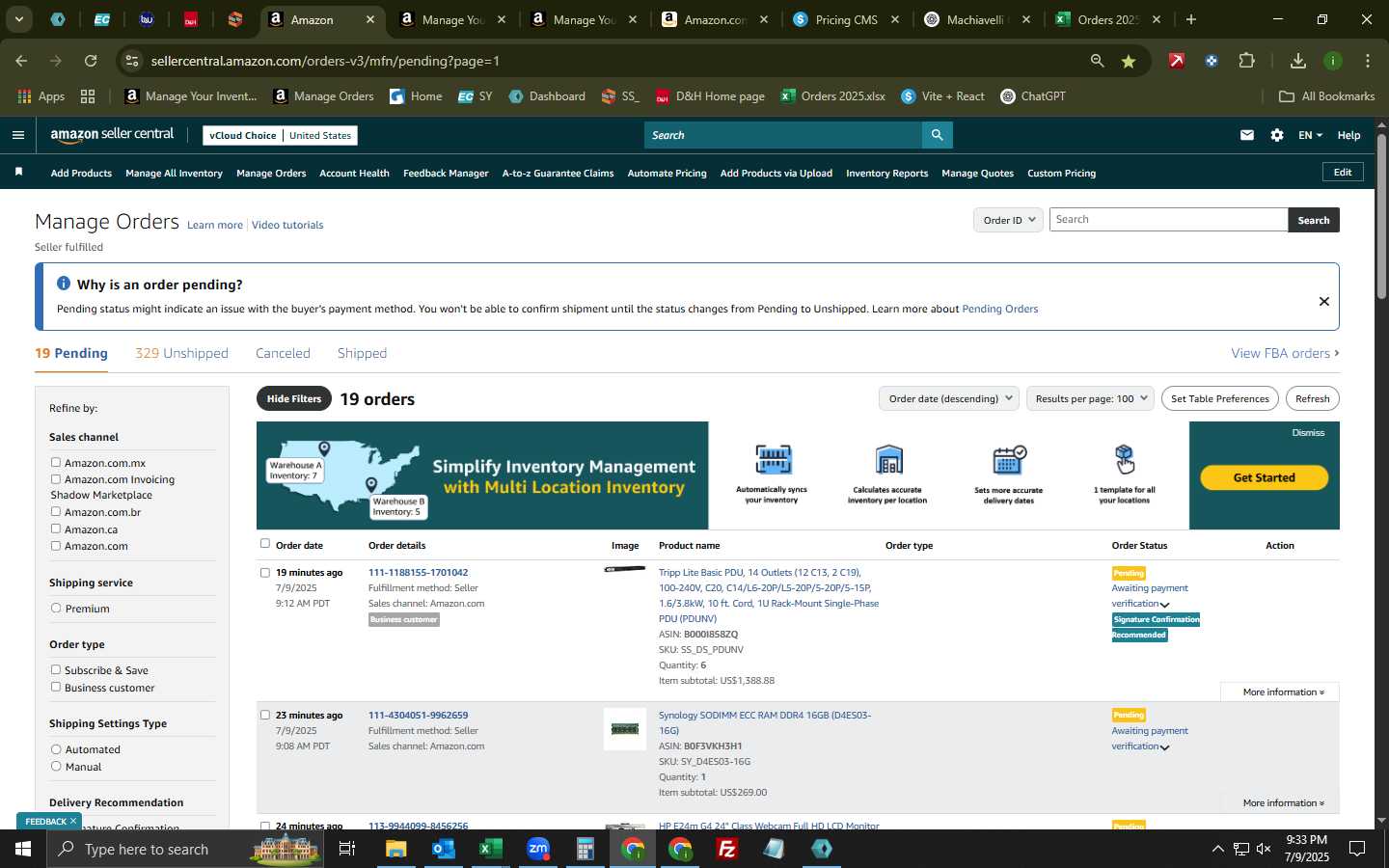The image size is (1389, 868).
Task: Click the info icon in pending banner
Action: (64, 284)
